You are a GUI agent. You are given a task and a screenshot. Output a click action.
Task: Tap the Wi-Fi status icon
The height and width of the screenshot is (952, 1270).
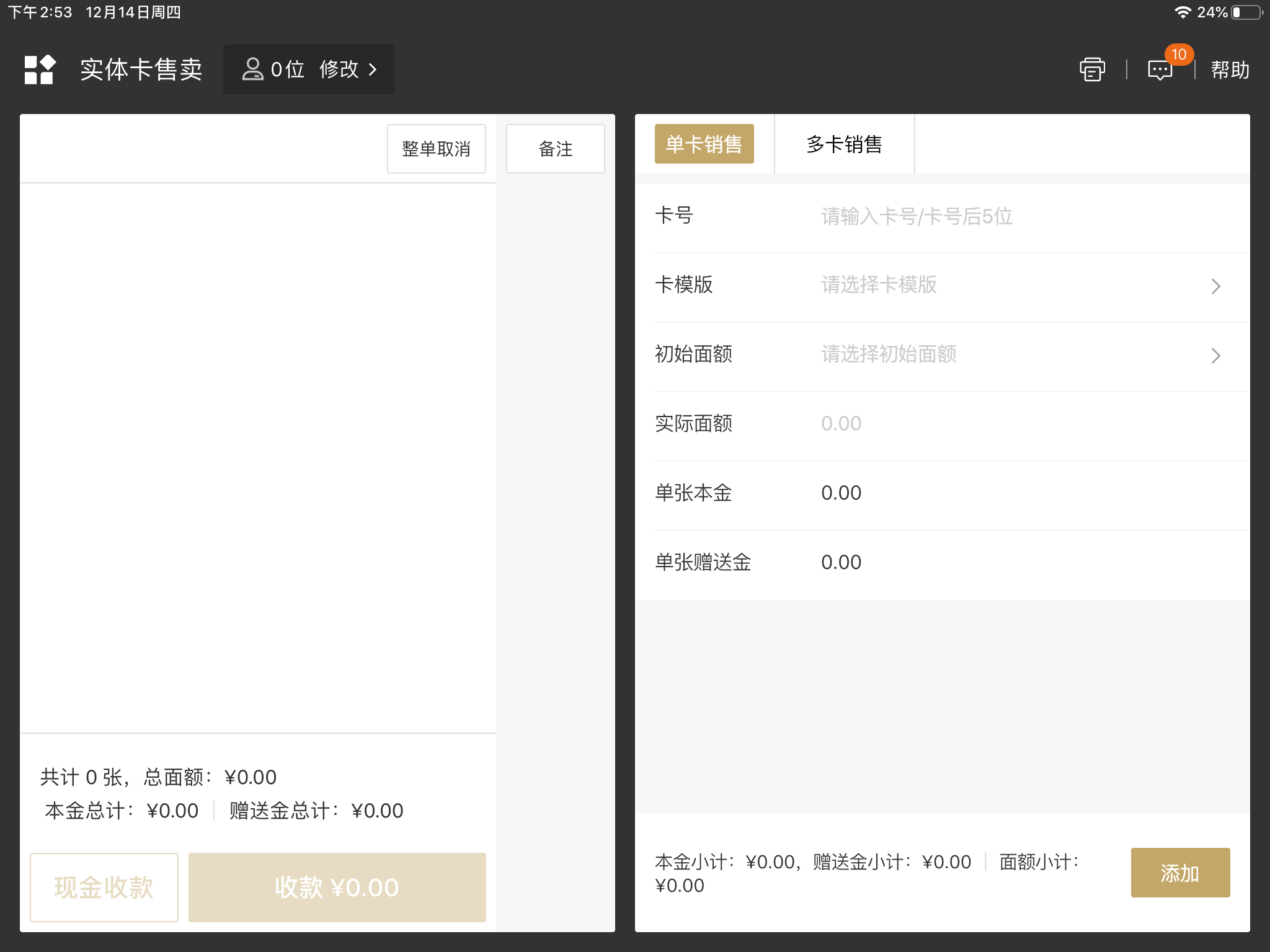(1183, 12)
